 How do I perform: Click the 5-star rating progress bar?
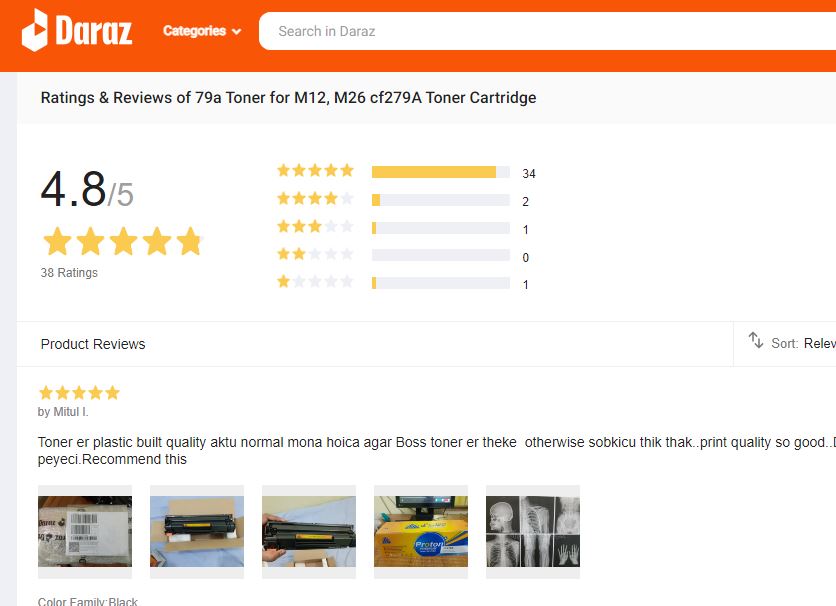coord(440,172)
